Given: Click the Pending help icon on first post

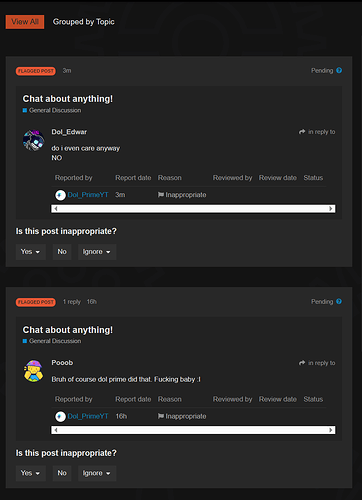Looking at the screenshot, I should (x=339, y=70).
